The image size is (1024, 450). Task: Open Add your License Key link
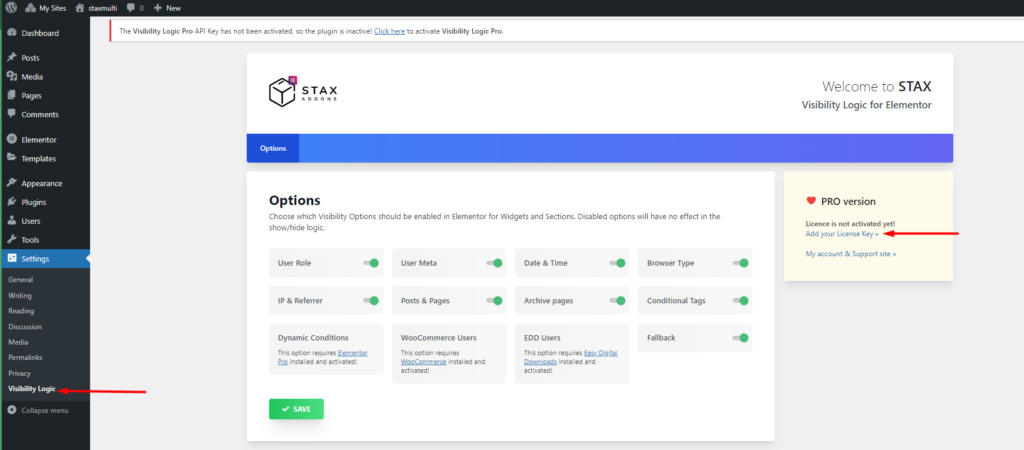(842, 233)
